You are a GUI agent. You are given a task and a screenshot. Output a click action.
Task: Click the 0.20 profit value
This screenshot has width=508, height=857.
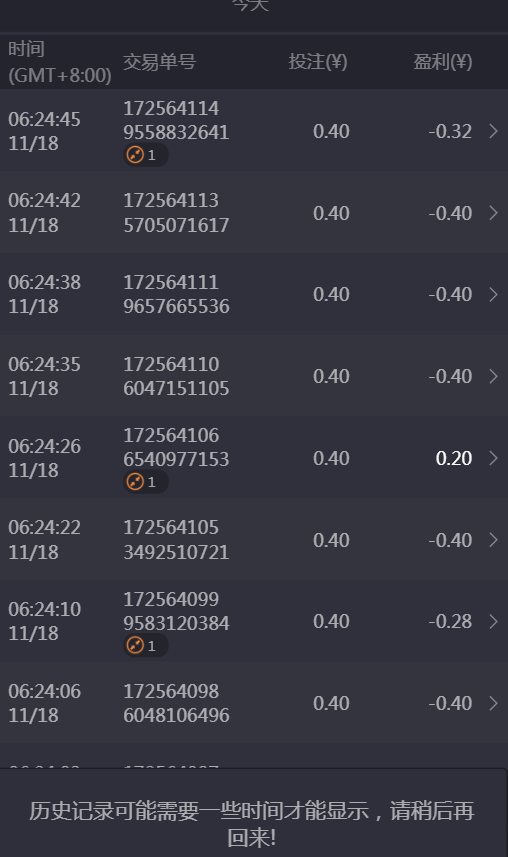tap(453, 458)
